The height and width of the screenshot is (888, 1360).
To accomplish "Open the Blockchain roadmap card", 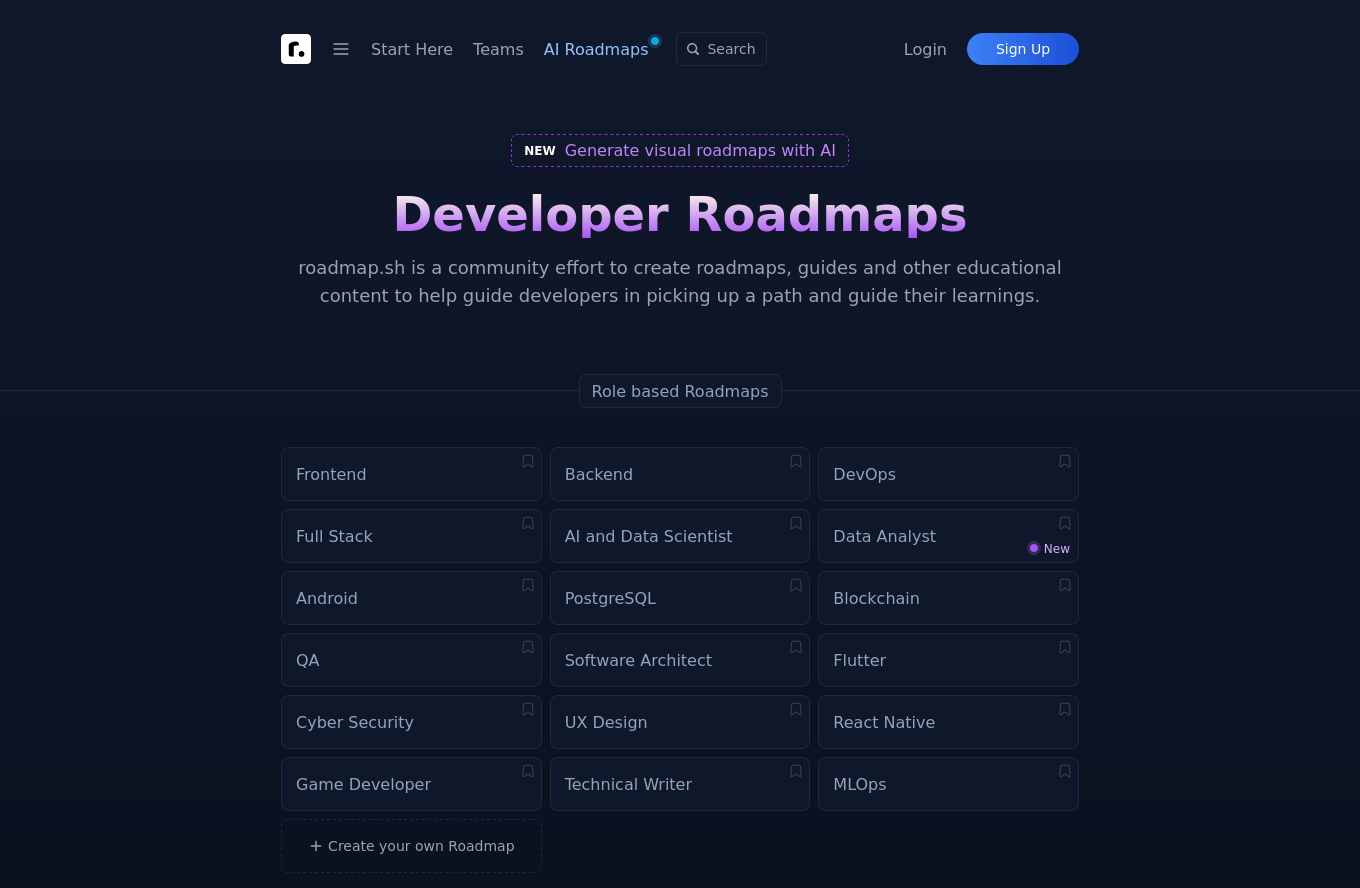I will (x=948, y=598).
